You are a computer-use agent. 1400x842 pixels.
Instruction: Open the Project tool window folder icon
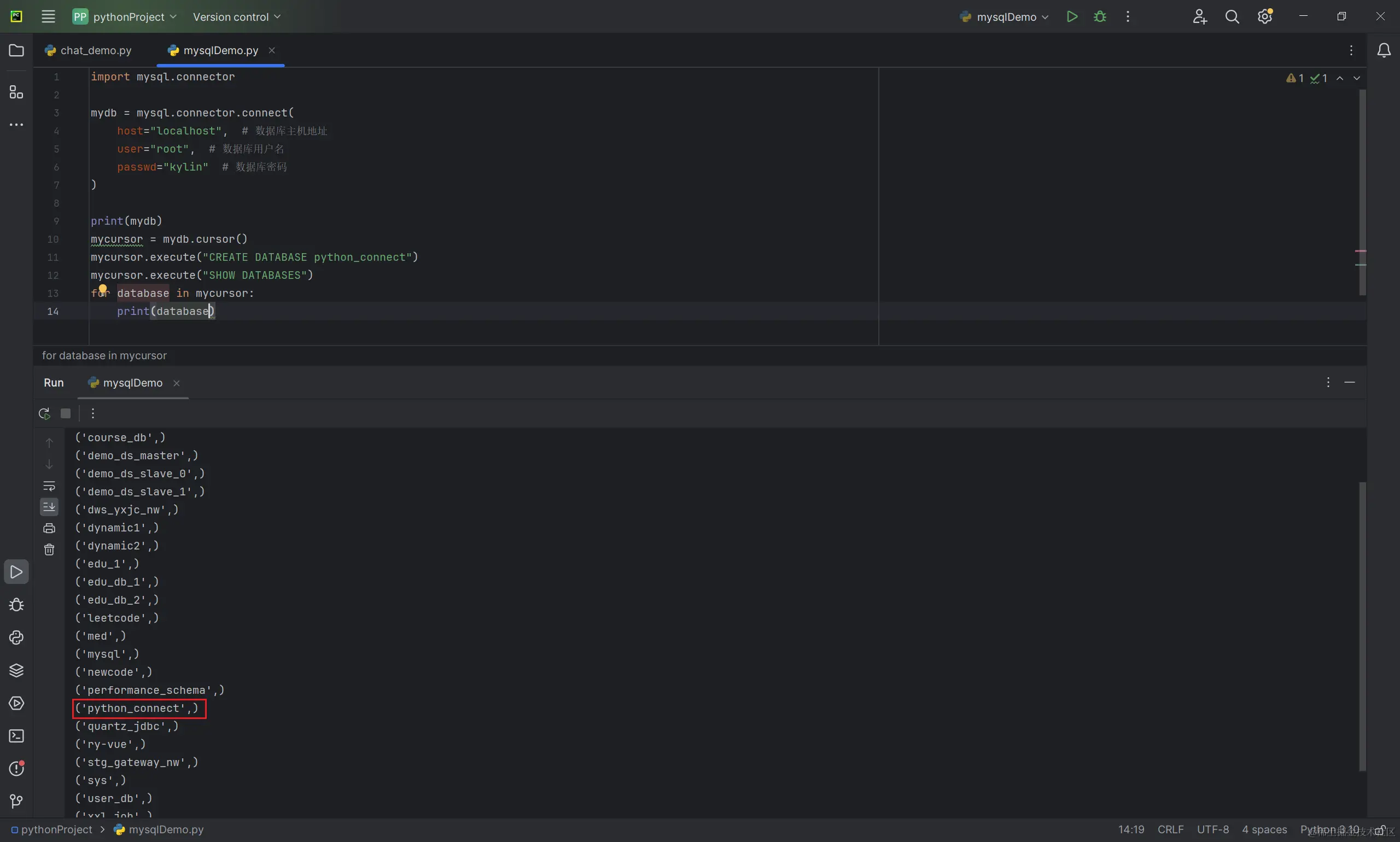[x=16, y=50]
